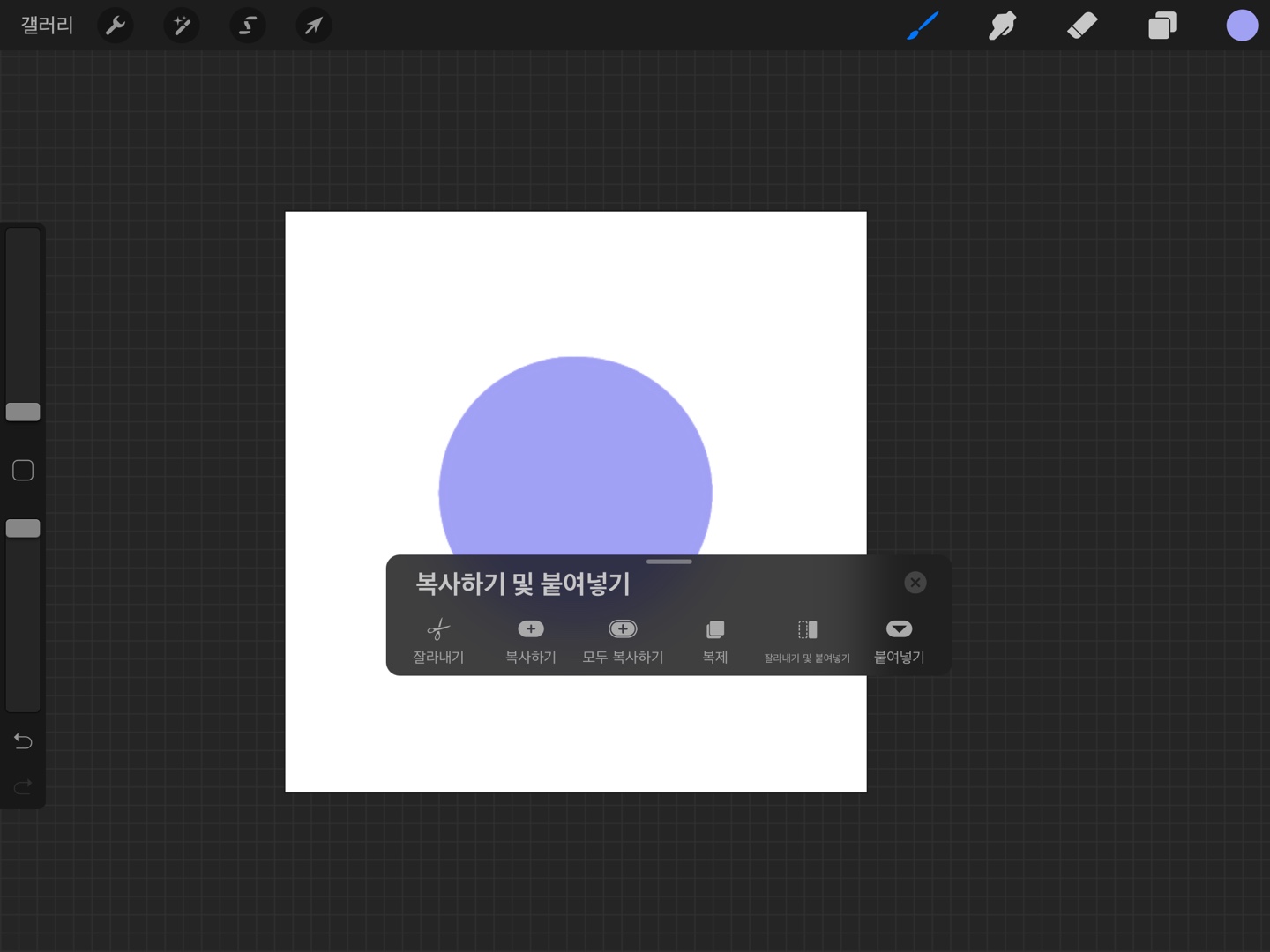Choose Cut and Paste (잘라내기 및 붙여넣기)
Viewport: 1270px width, 952px height.
[807, 641]
